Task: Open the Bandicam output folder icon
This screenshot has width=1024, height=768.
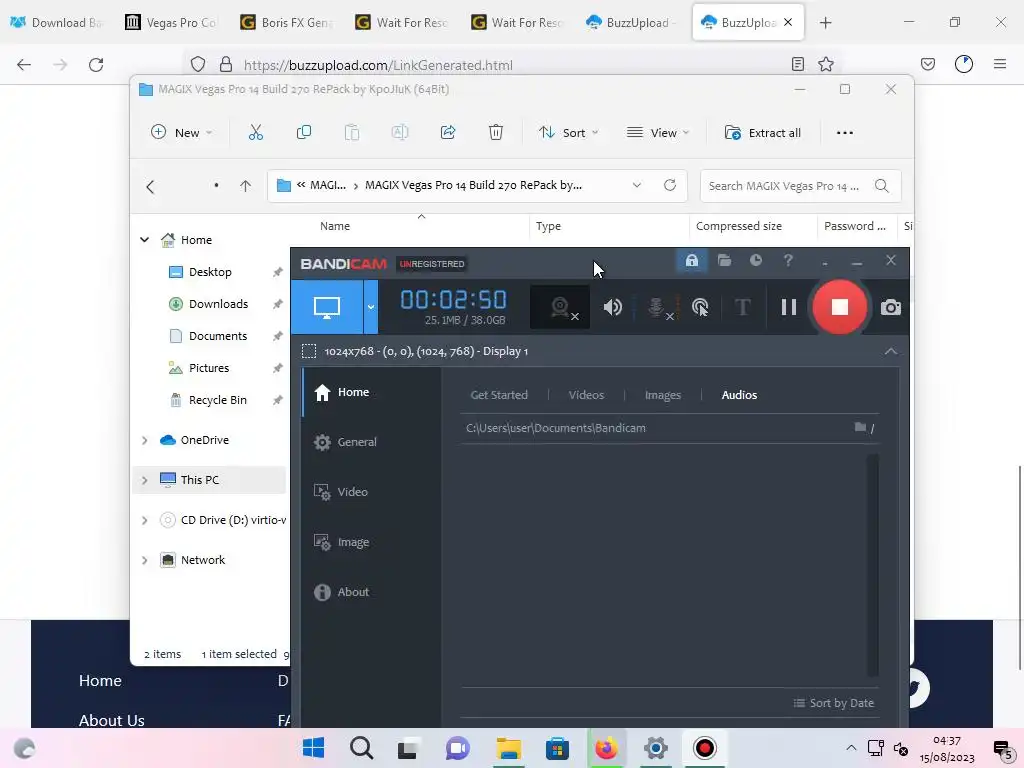Action: click(x=724, y=261)
